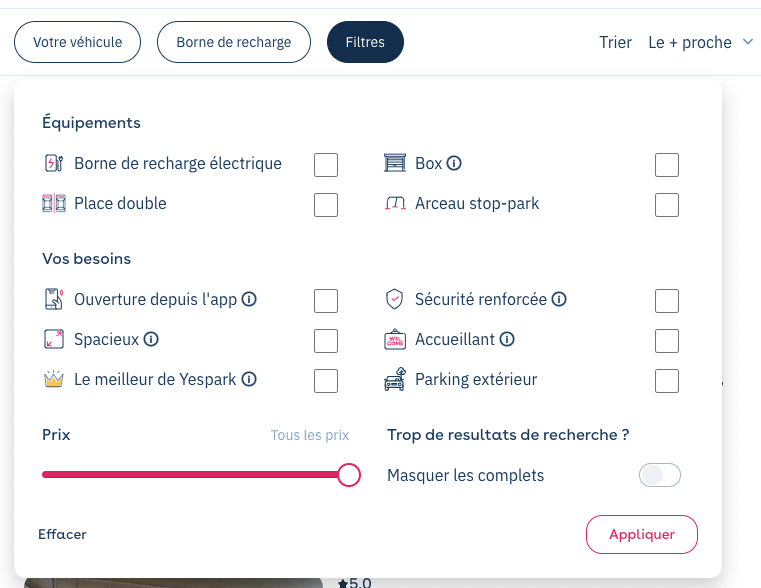Click the Box garage door icon
This screenshot has height=588, width=761.
(x=395, y=163)
